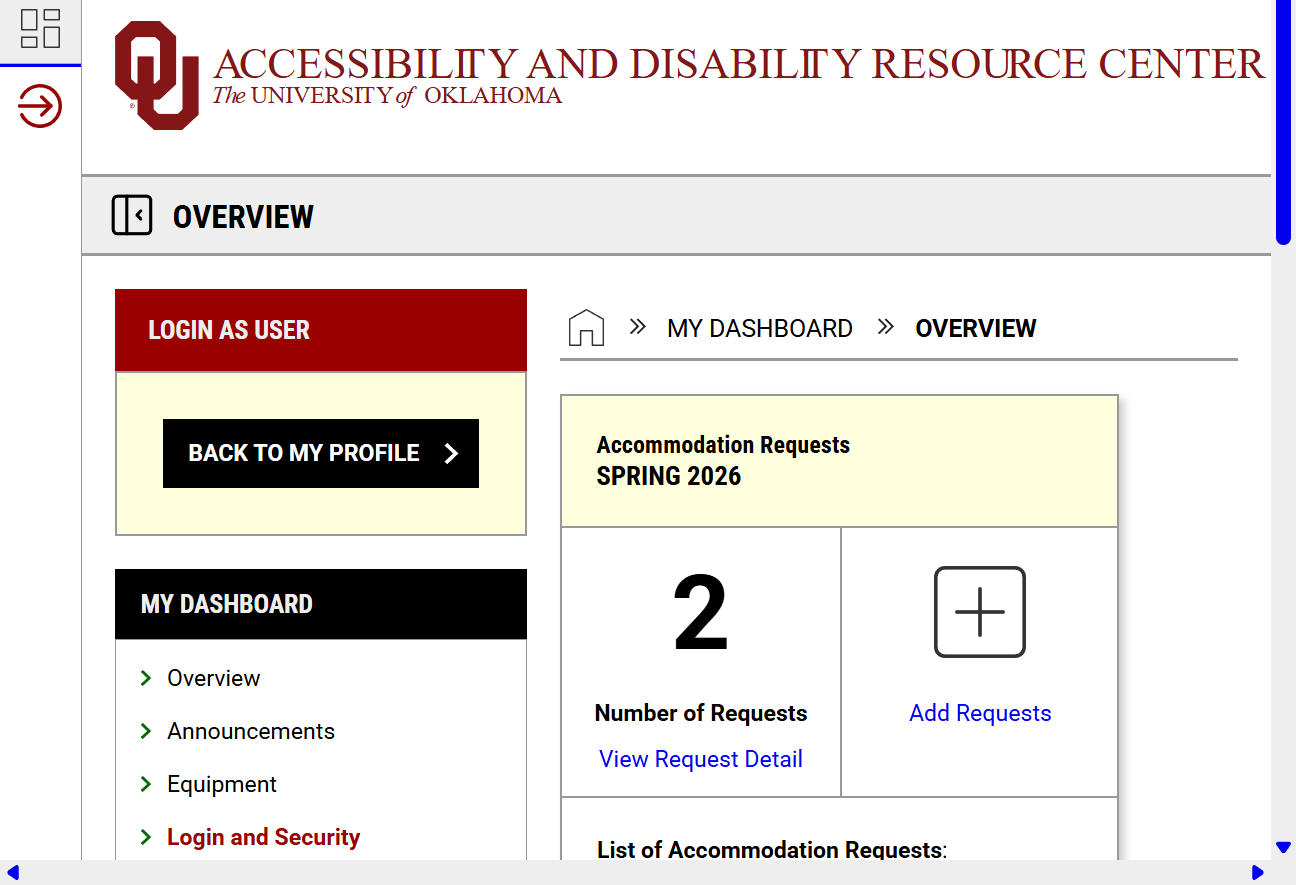Click the horizontal scrollbar right arrow
The height and width of the screenshot is (885, 1296).
pos(1258,873)
